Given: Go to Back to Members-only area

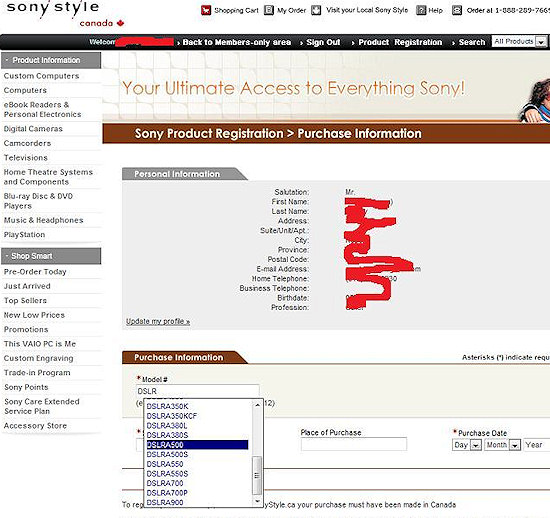Looking at the screenshot, I should (237, 42).
